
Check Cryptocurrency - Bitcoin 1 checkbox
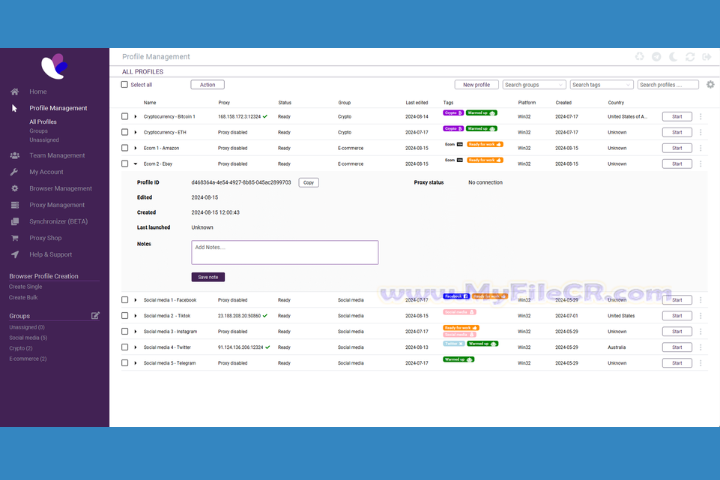pos(124,117)
